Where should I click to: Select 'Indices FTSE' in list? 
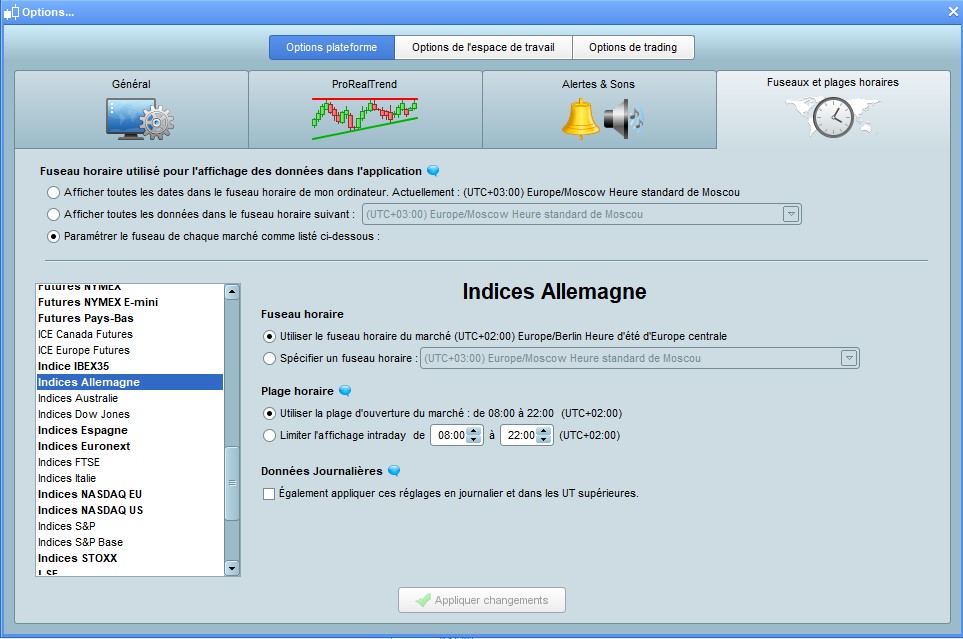[130, 462]
